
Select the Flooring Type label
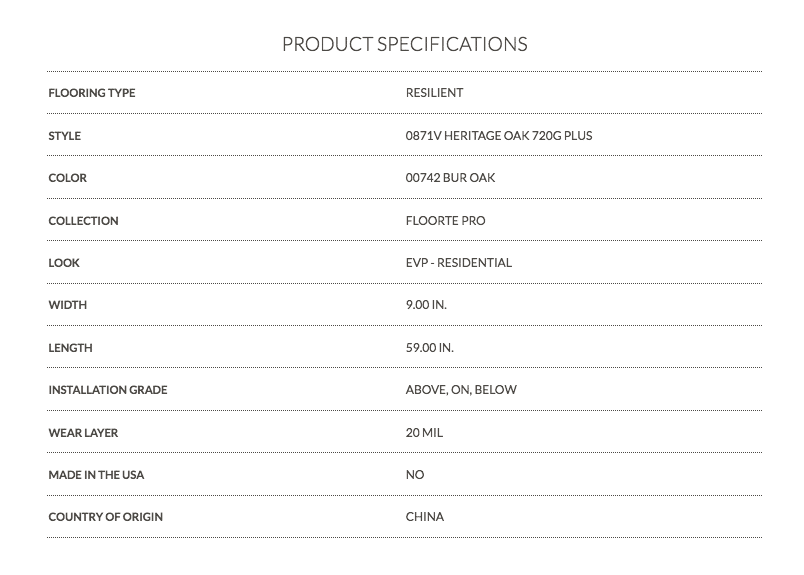click(92, 93)
